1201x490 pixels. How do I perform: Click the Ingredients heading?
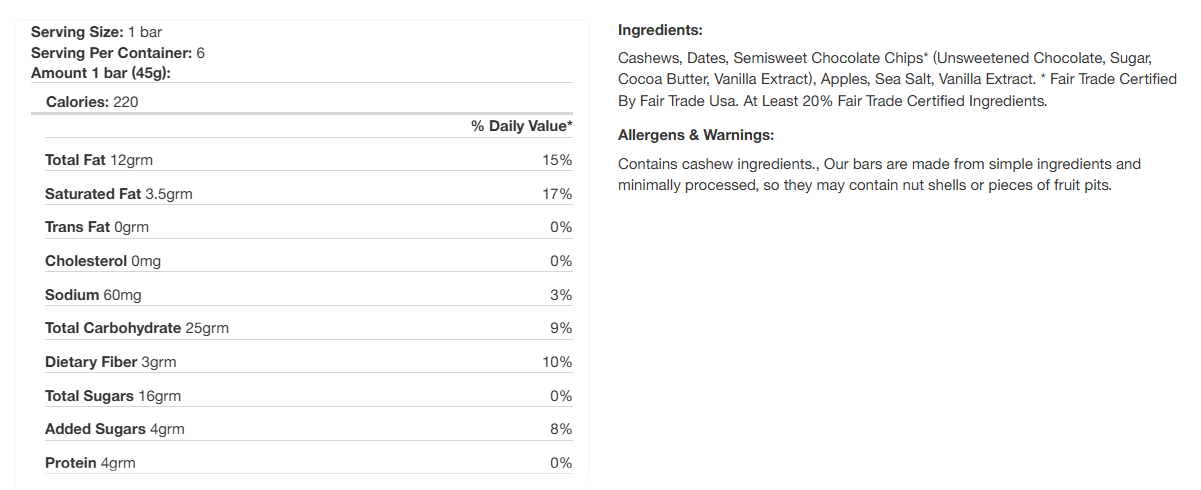pyautogui.click(x=660, y=30)
